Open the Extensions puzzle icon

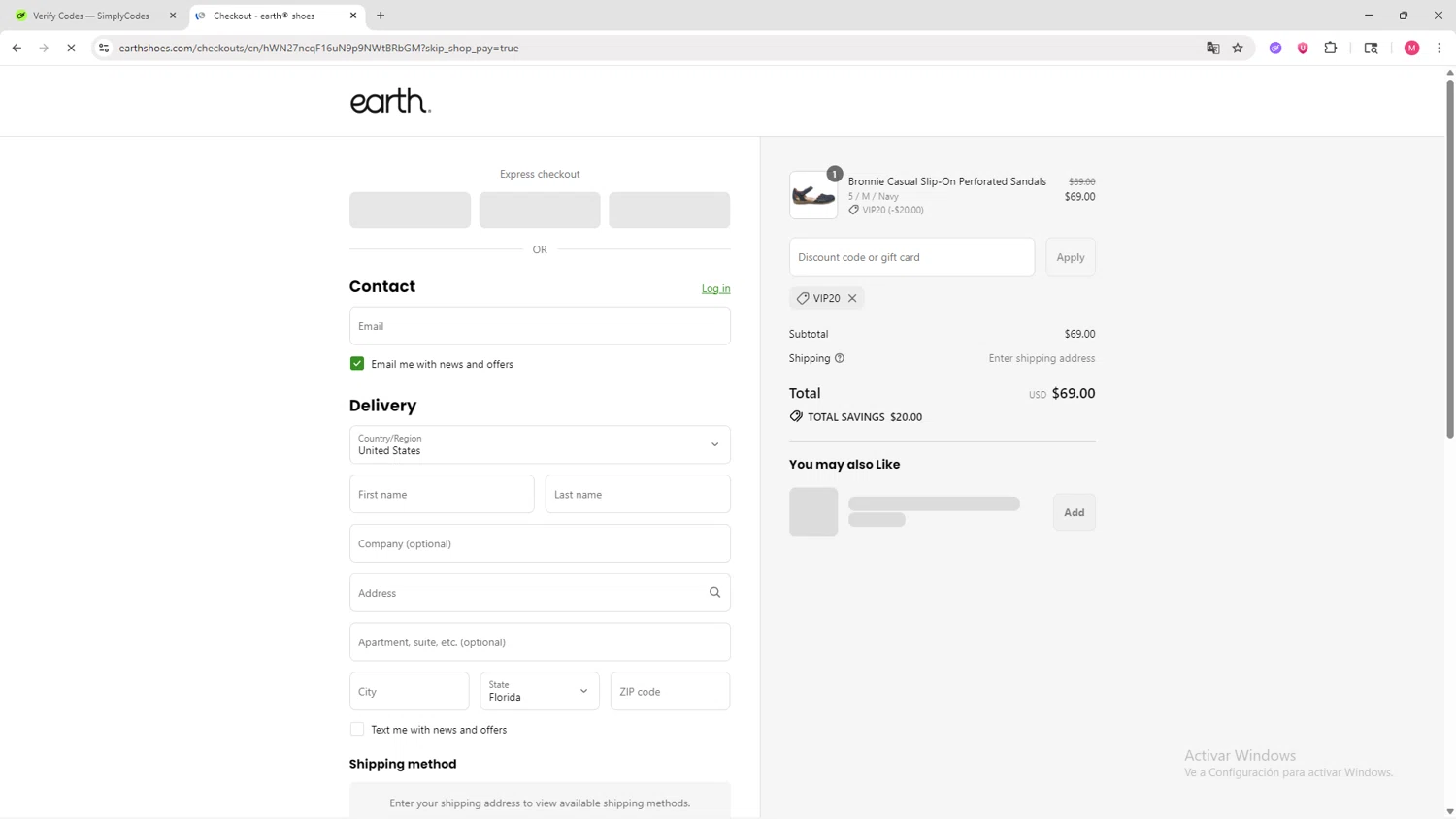click(1331, 48)
